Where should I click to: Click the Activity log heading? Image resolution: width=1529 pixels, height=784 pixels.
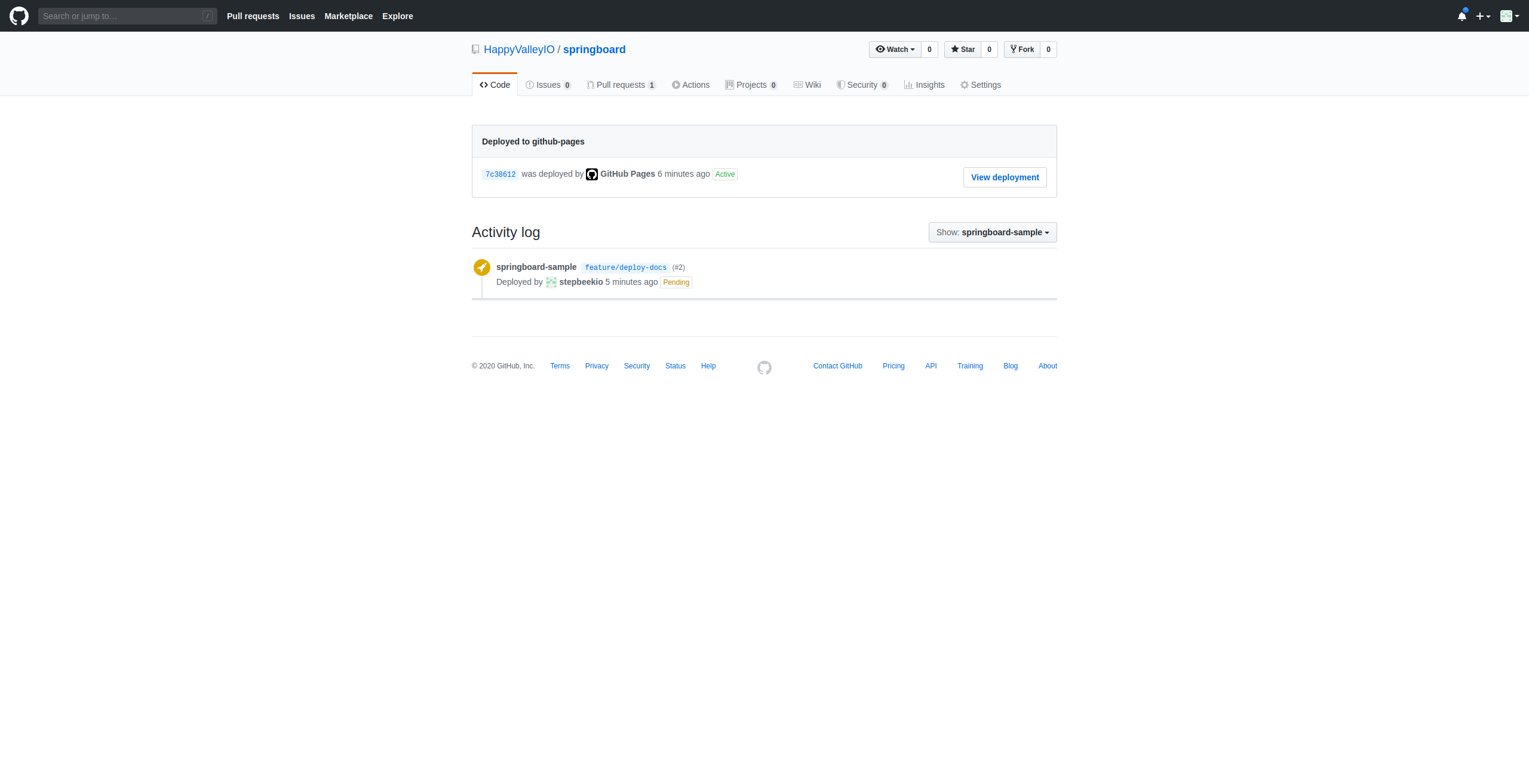(506, 232)
